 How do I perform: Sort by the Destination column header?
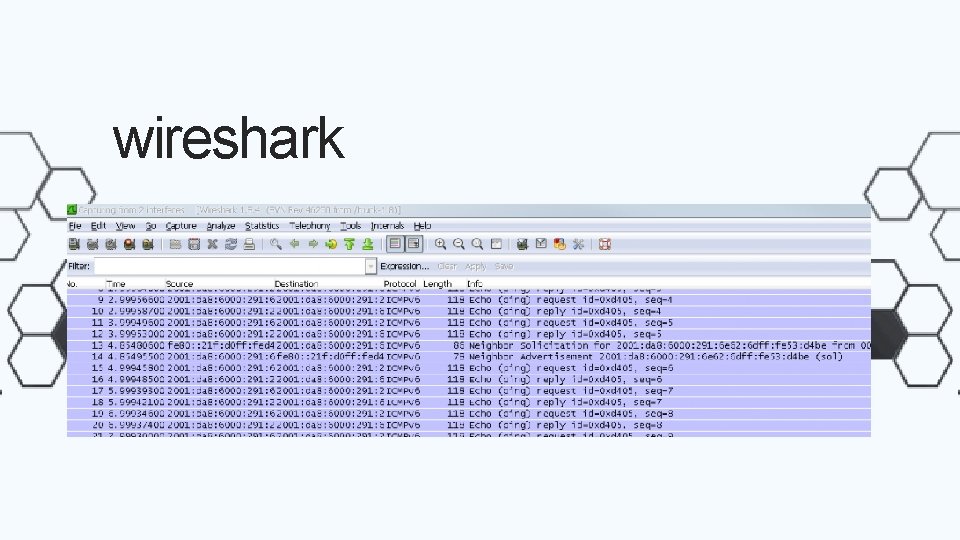tap(296, 284)
